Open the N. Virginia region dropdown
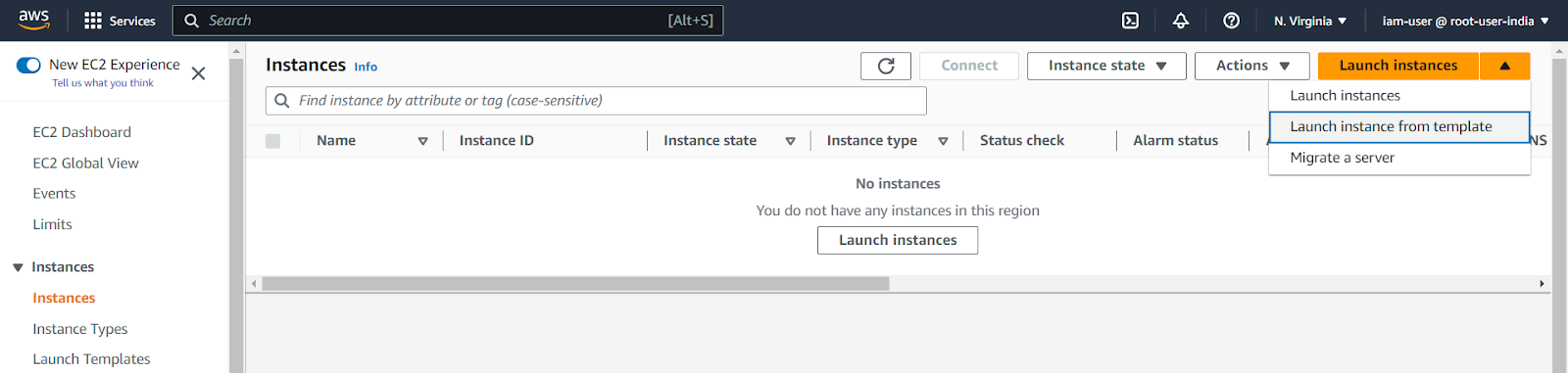 coord(1310,21)
